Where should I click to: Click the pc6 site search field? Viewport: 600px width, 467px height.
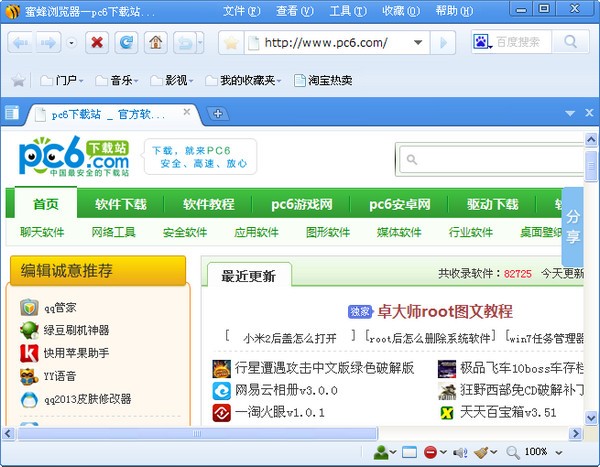[x=492, y=159]
